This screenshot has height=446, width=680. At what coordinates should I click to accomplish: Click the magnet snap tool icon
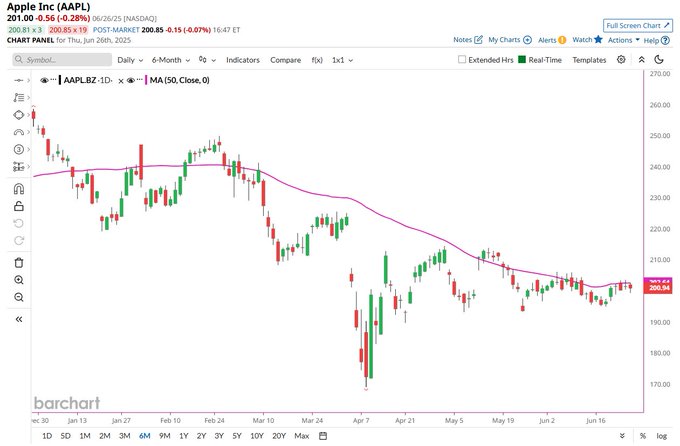click(x=18, y=188)
